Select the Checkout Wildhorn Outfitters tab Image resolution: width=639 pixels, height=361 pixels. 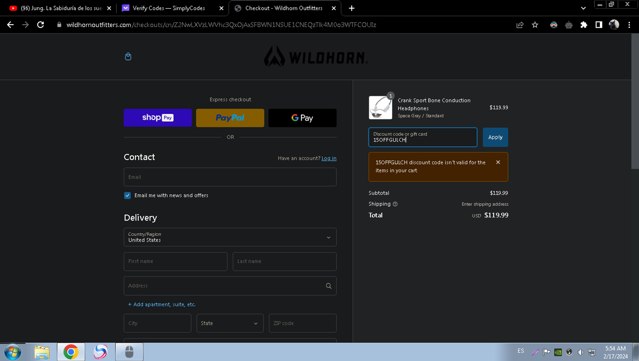[285, 8]
